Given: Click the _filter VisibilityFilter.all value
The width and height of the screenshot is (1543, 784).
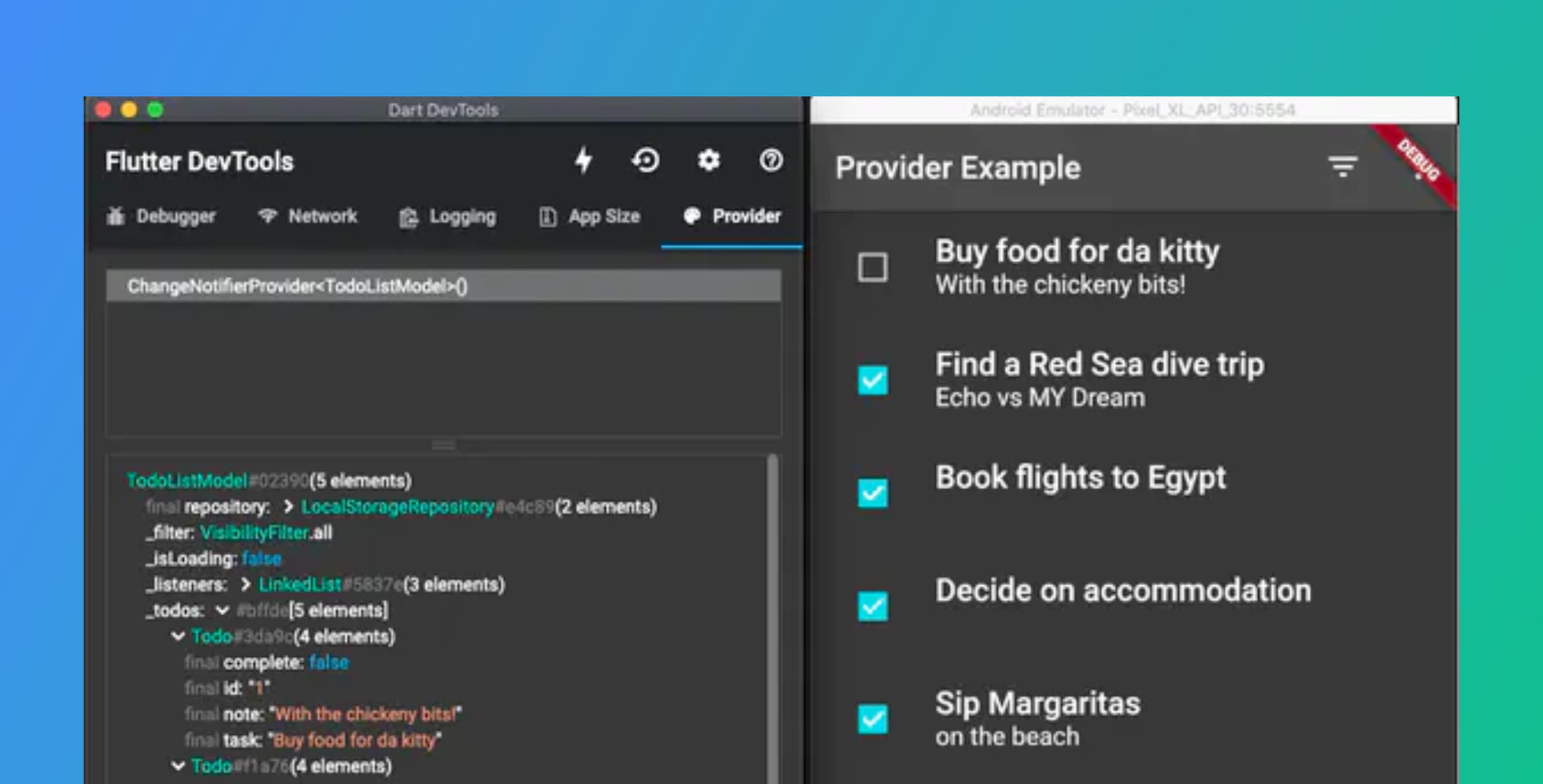Looking at the screenshot, I should 266,533.
